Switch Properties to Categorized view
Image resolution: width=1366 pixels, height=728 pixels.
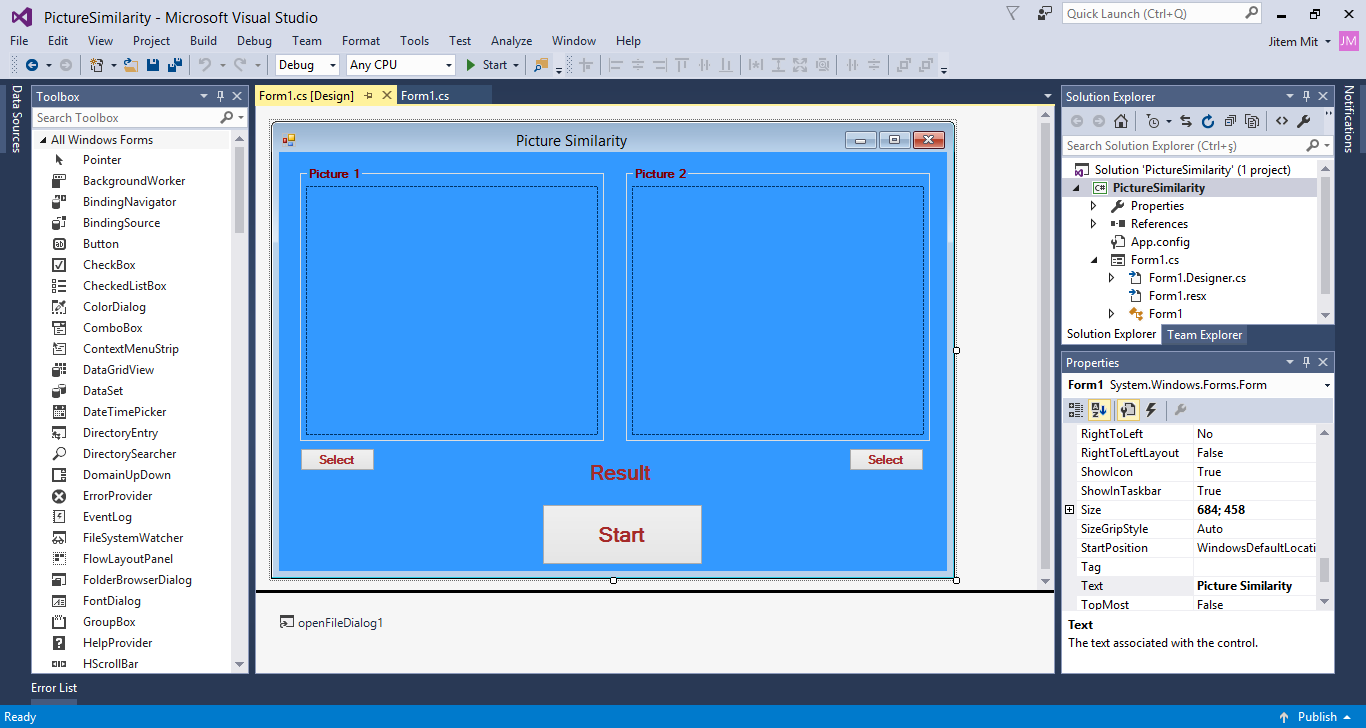1075,410
